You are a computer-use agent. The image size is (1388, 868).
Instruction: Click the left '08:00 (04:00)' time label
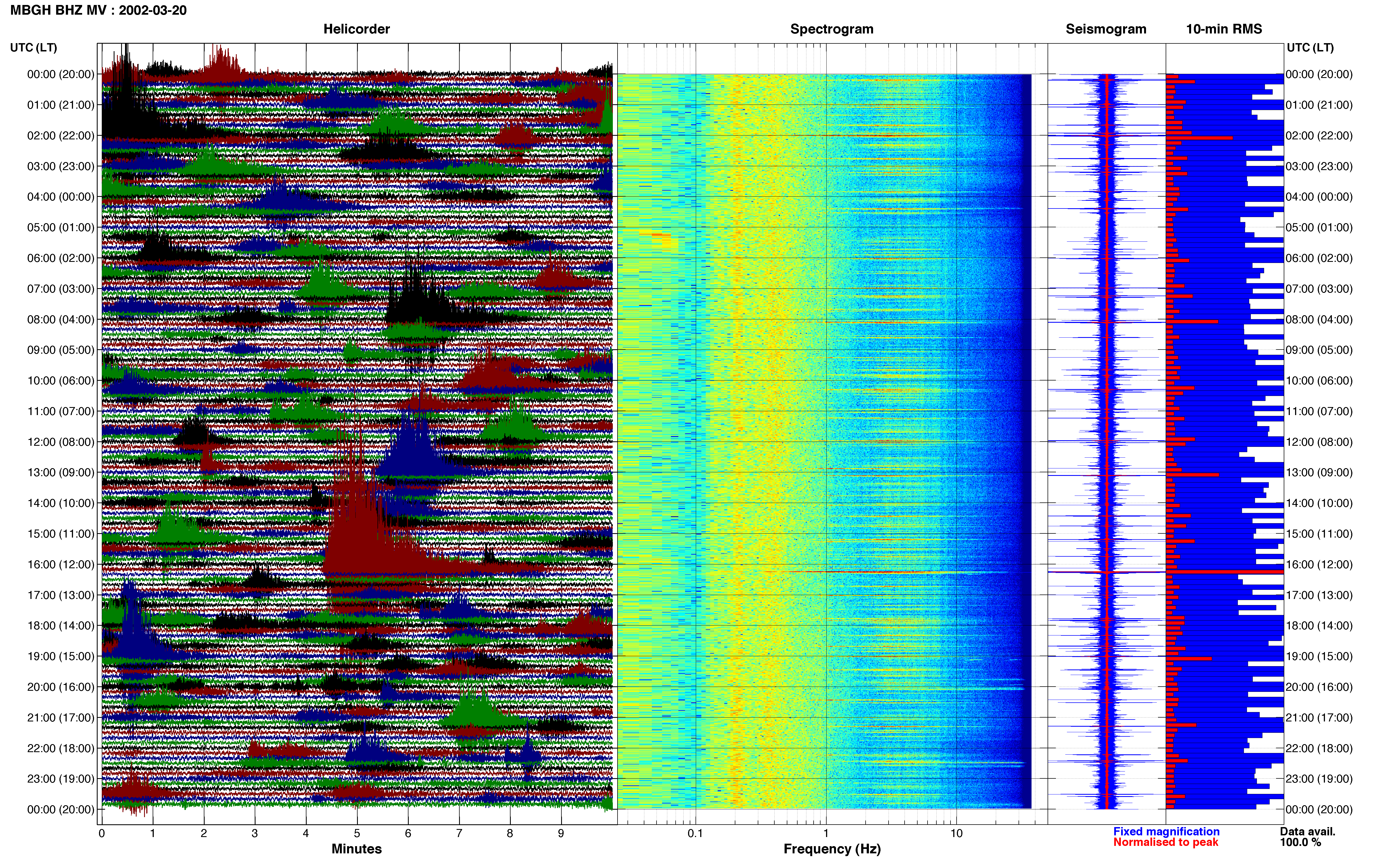point(61,319)
